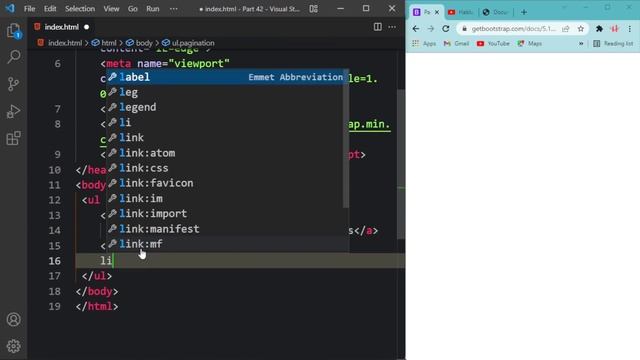Click line 19 closing html tag
Image resolution: width=640 pixels, height=360 pixels.
coord(97,307)
